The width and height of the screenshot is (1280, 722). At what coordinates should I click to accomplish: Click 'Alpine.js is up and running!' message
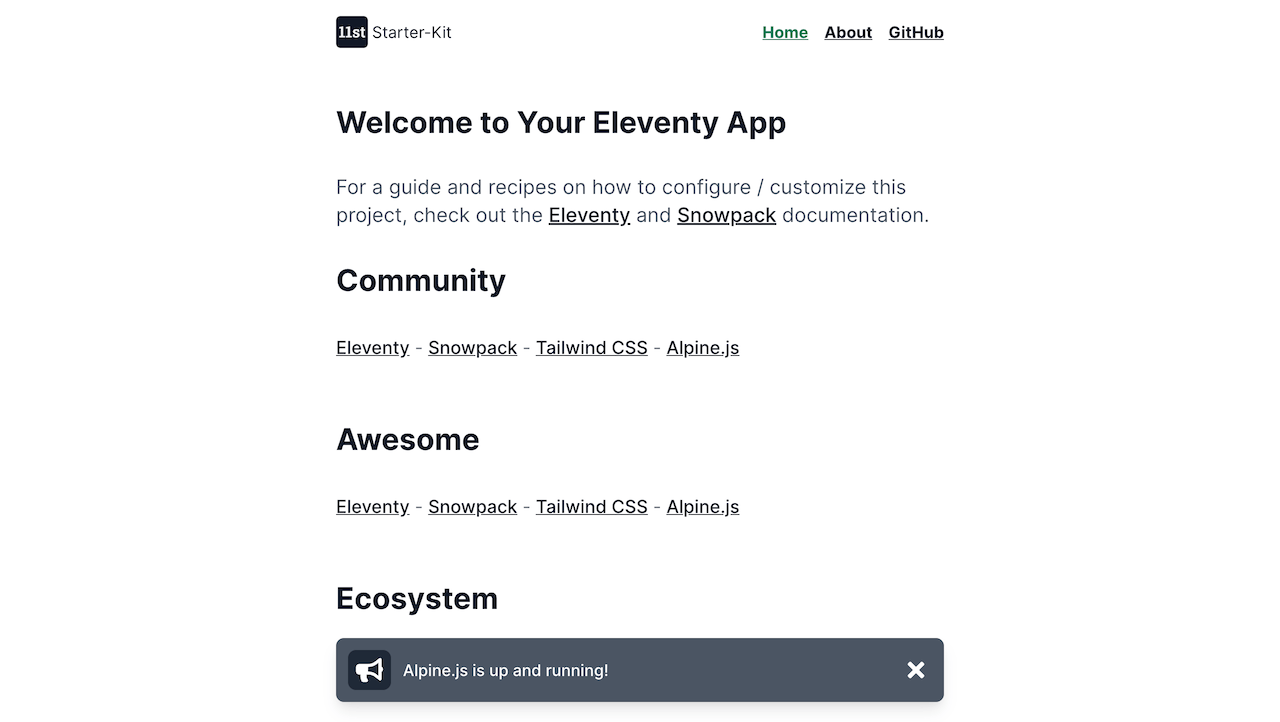point(506,670)
